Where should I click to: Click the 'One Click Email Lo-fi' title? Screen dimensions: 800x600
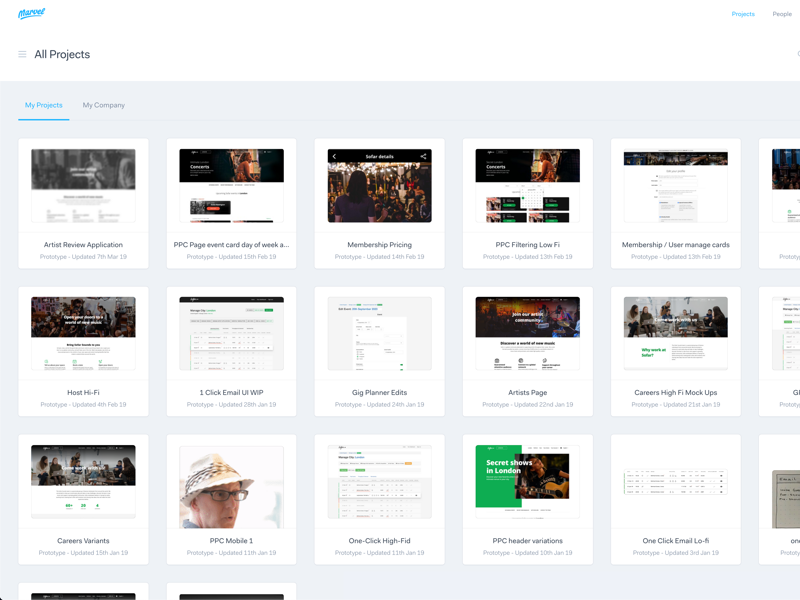(x=676, y=541)
